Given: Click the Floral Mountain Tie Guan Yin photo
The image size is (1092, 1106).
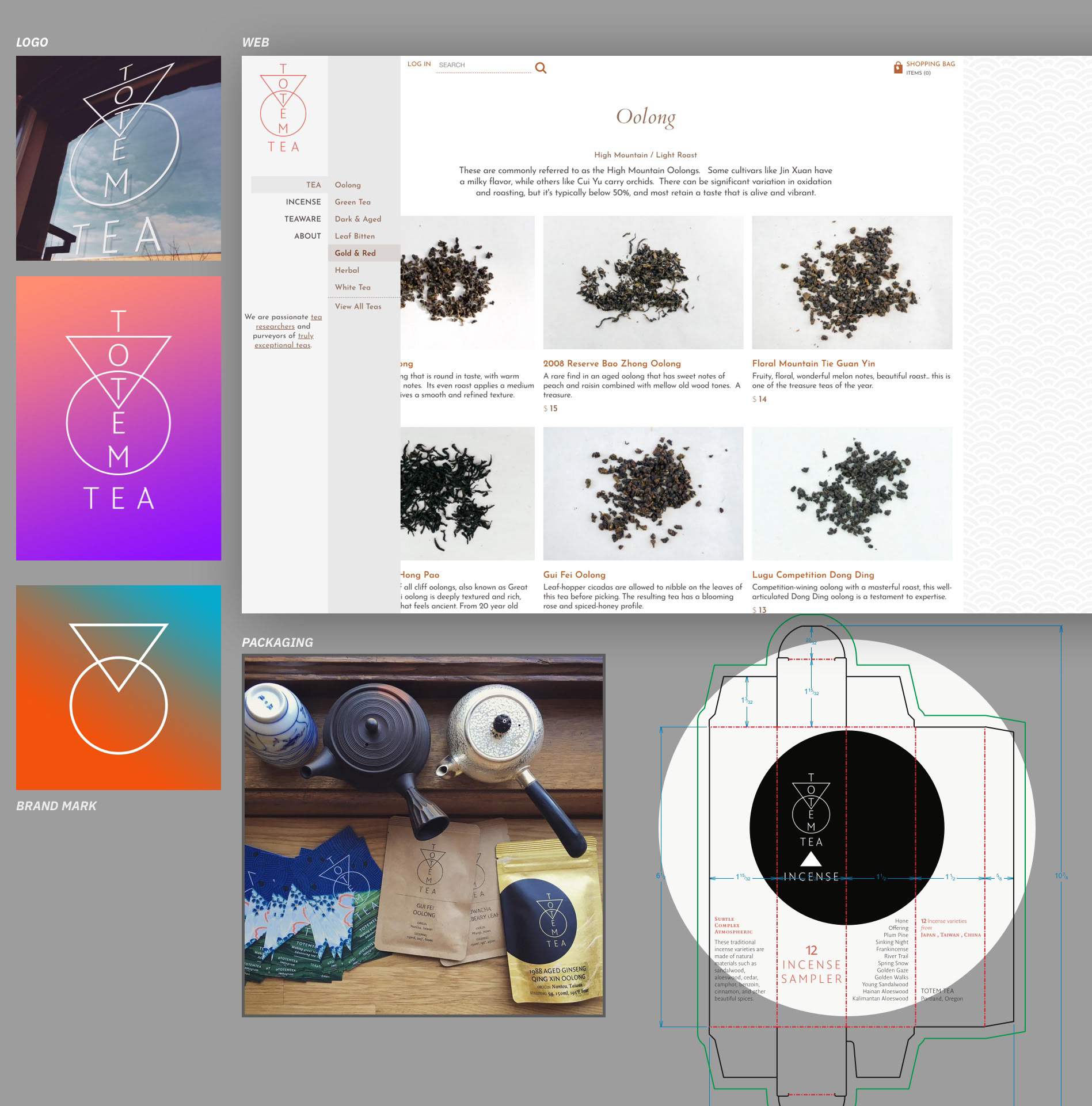Looking at the screenshot, I should pyautogui.click(x=852, y=283).
